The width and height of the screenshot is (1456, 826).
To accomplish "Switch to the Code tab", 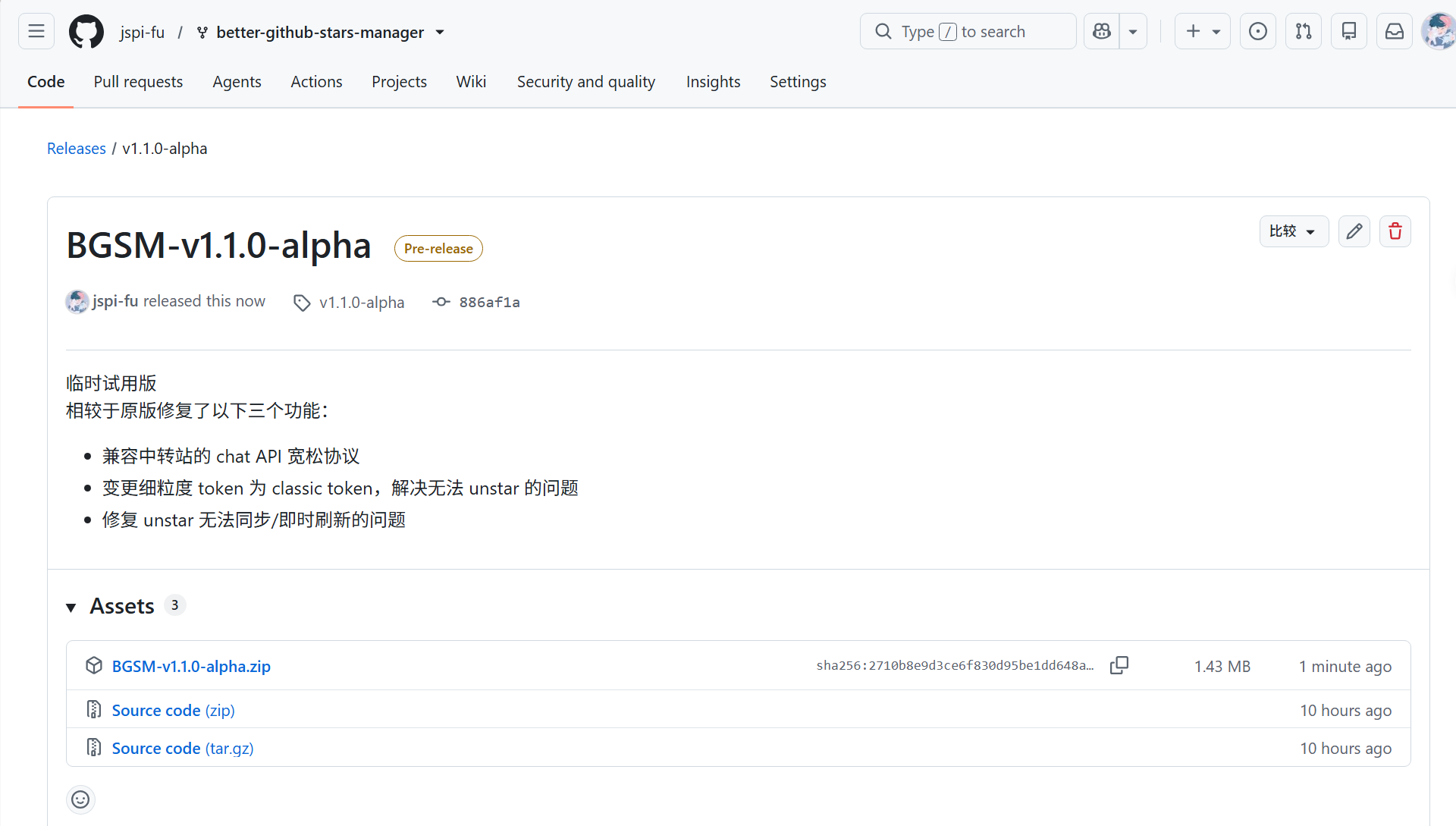I will click(46, 82).
